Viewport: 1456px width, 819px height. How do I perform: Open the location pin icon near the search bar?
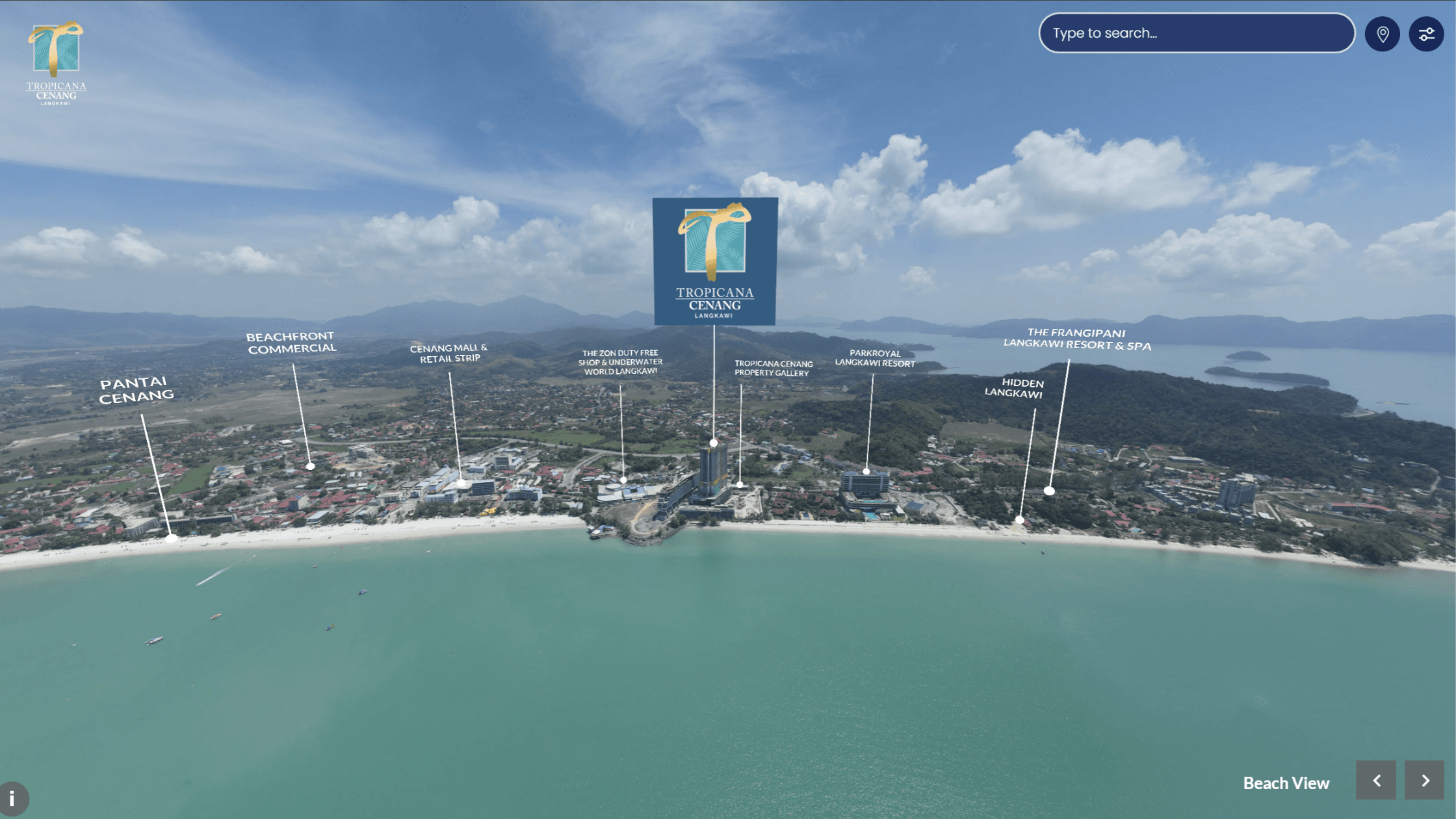pos(1382,34)
